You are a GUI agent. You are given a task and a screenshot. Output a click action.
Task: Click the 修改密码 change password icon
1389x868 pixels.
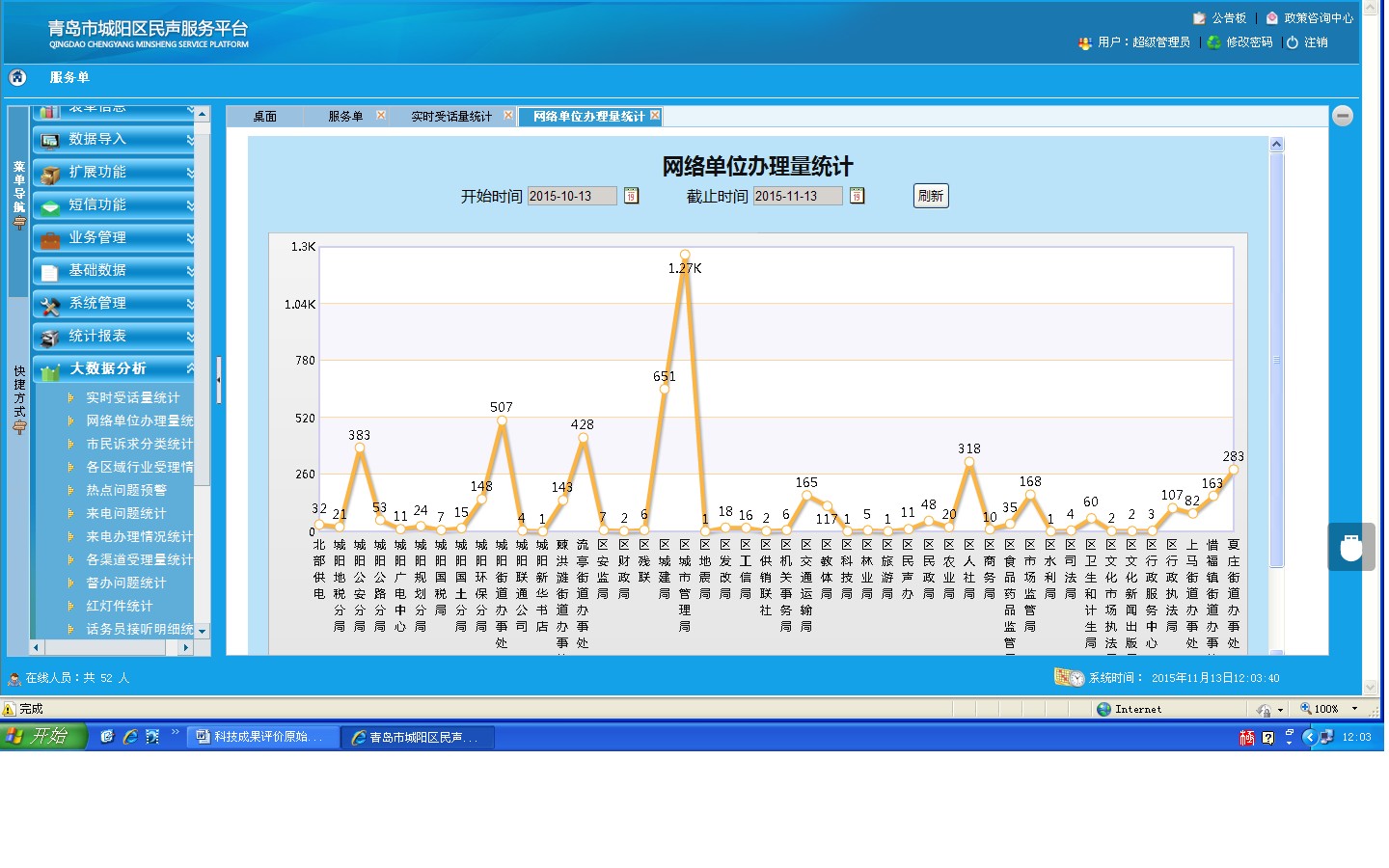tap(1214, 42)
